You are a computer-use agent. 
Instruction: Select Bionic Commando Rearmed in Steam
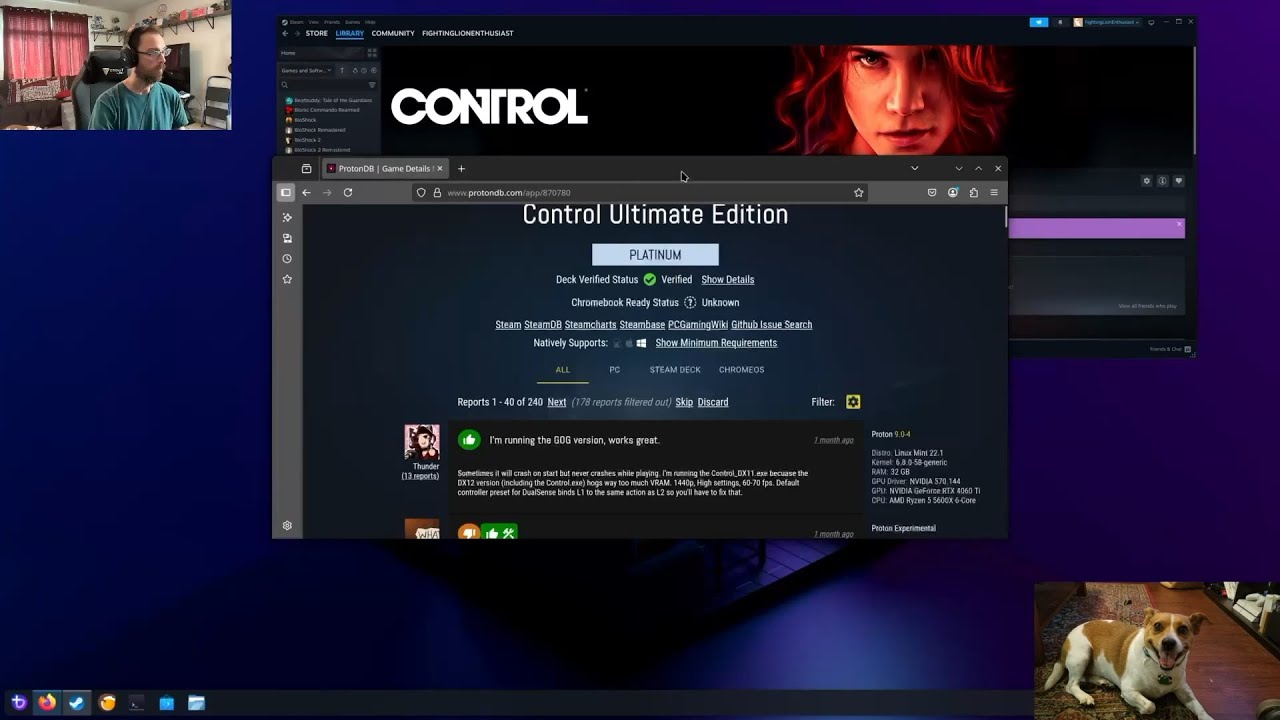point(326,110)
